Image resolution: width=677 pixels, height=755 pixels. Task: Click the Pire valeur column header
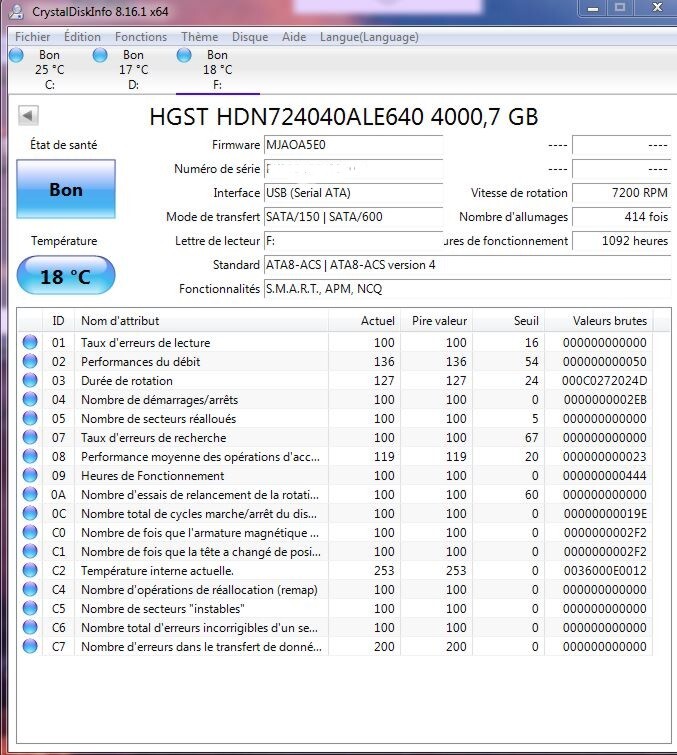point(436,321)
